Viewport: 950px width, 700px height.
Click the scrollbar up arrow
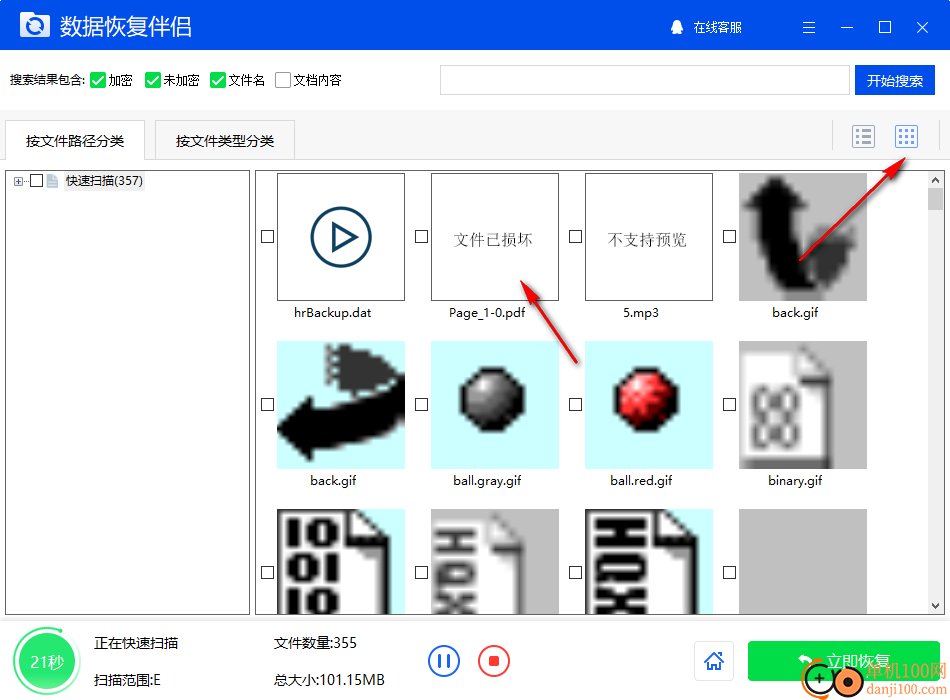point(935,180)
